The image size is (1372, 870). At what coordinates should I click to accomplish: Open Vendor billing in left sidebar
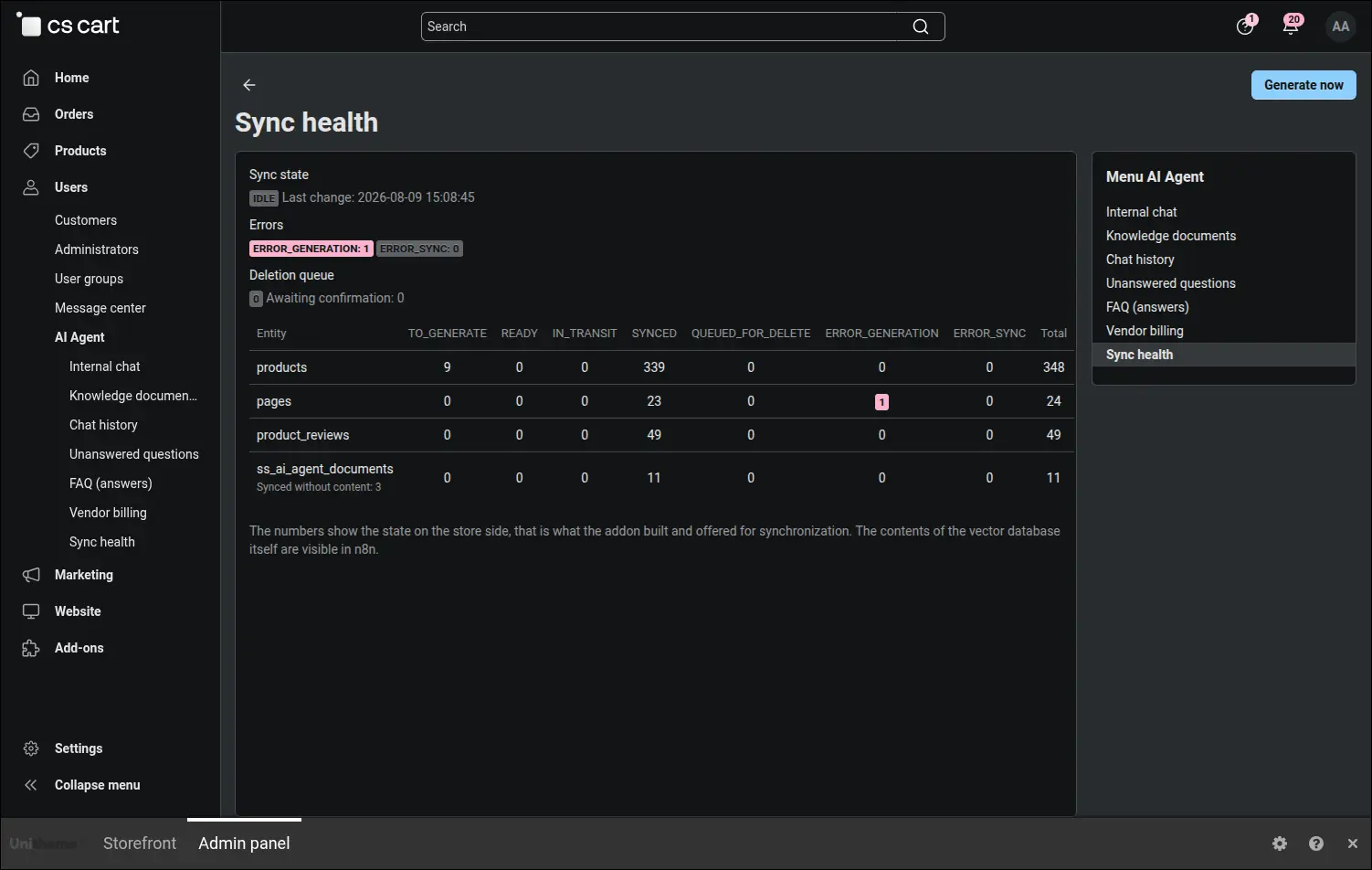tap(108, 513)
